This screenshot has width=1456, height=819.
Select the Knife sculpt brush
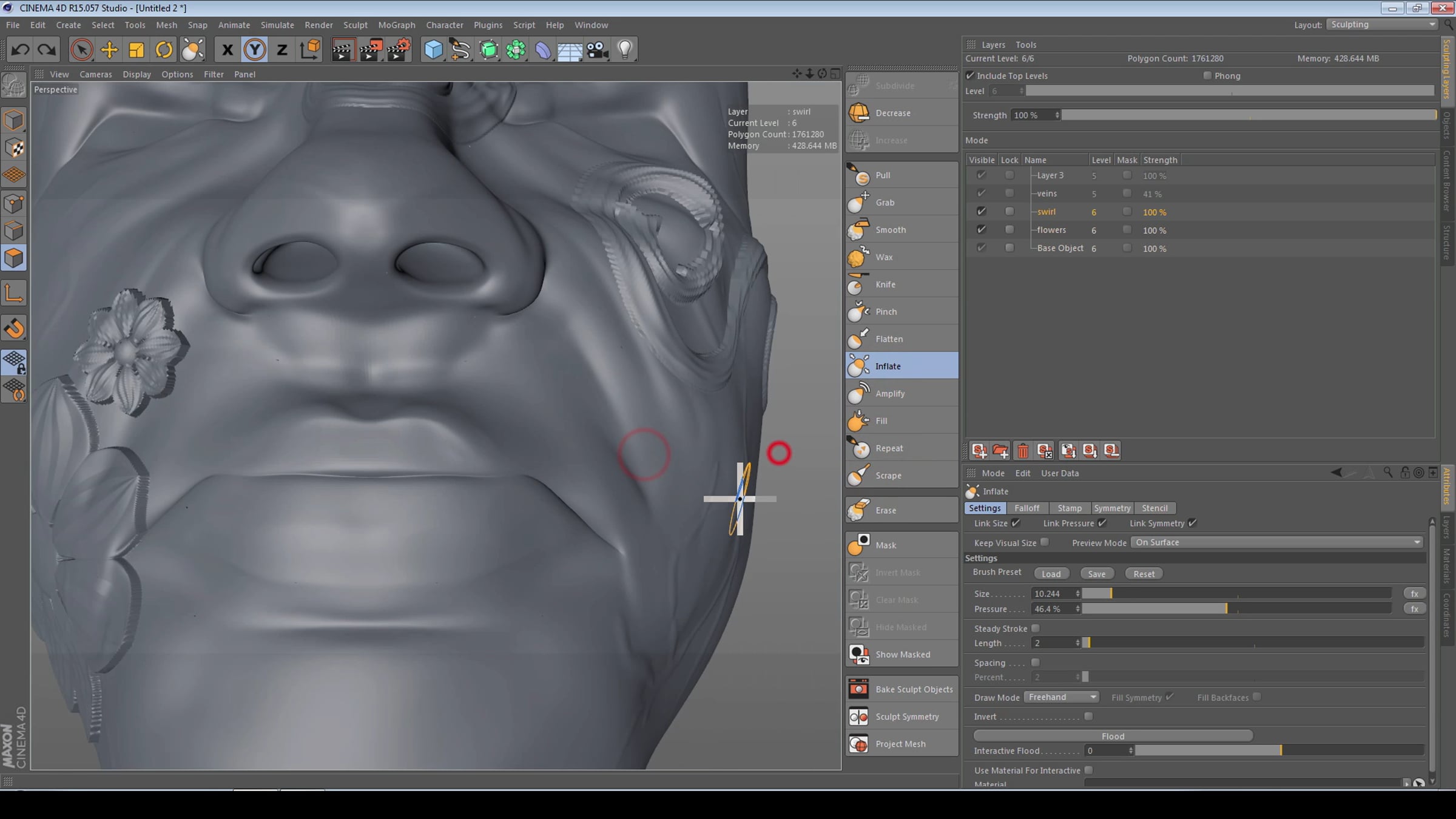point(902,285)
